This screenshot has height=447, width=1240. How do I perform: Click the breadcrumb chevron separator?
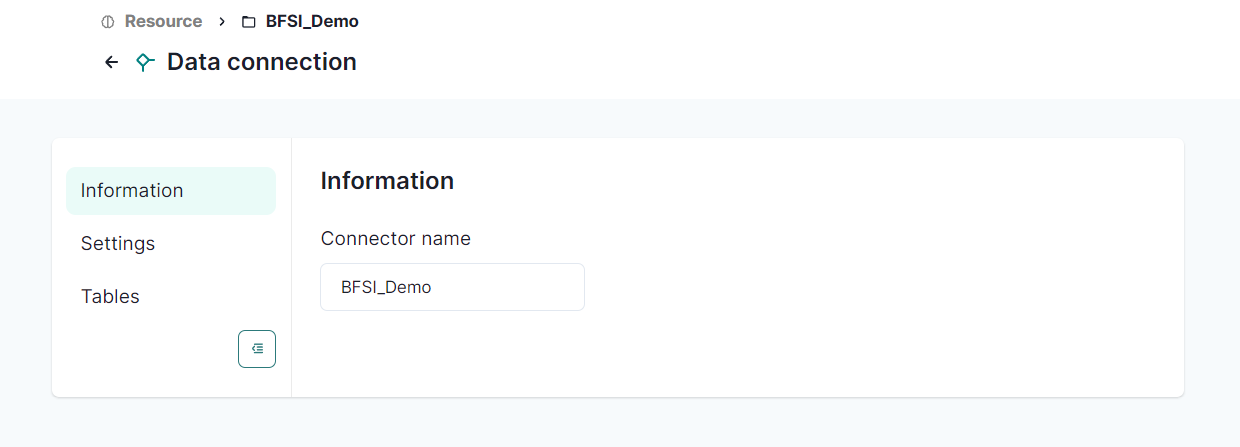[221, 21]
